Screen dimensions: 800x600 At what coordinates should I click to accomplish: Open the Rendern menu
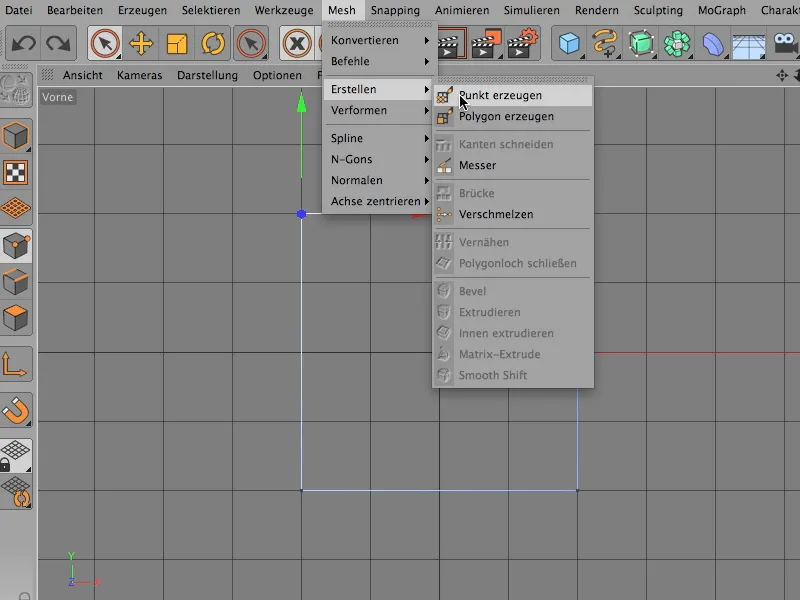(x=596, y=10)
